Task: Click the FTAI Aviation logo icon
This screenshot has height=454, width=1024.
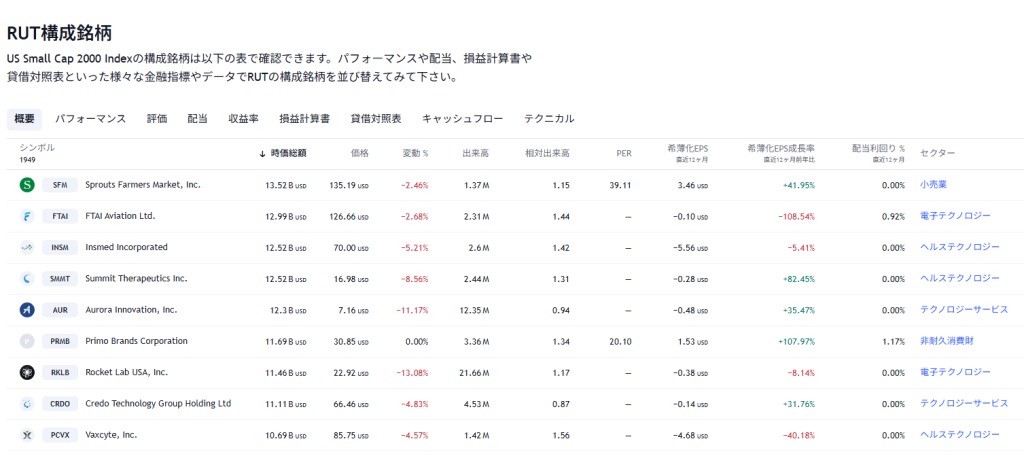Action: click(27, 216)
